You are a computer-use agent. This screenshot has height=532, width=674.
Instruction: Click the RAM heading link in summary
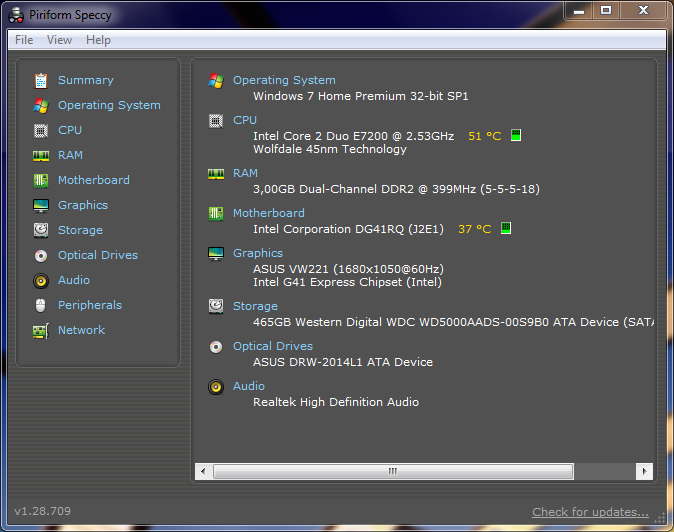click(x=245, y=173)
